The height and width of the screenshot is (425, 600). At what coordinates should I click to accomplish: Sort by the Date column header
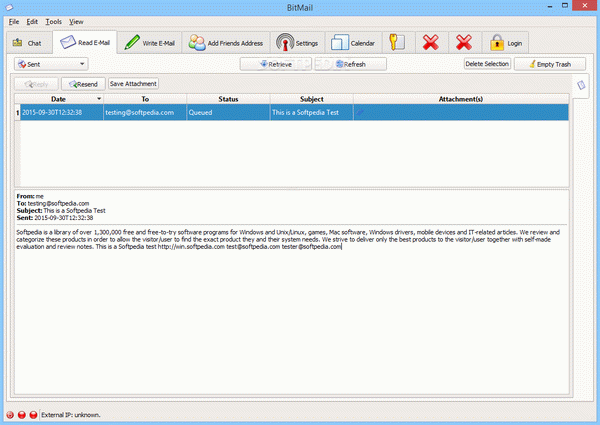(59, 99)
